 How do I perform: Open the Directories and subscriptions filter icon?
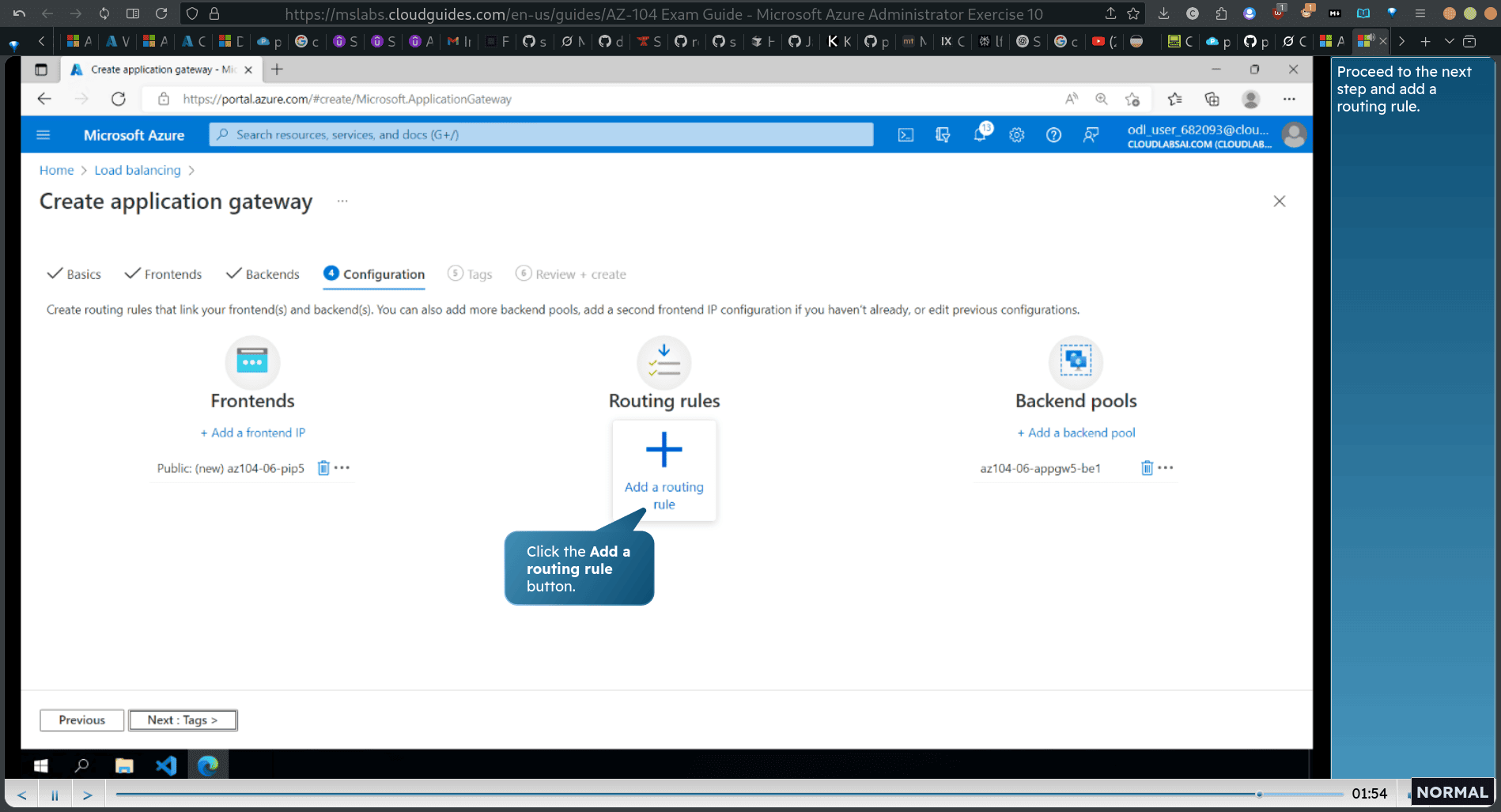pyautogui.click(x=943, y=135)
